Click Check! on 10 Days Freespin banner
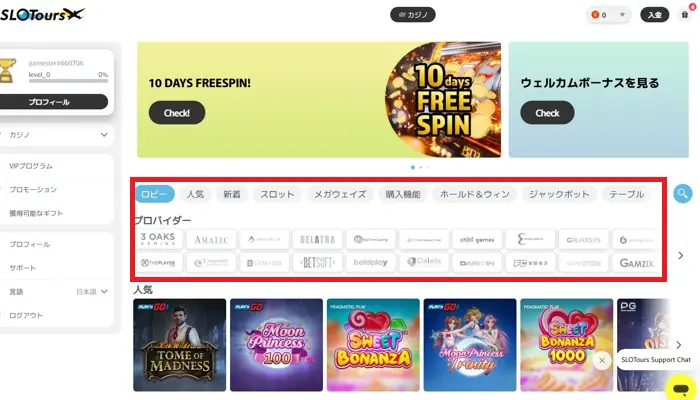The width and height of the screenshot is (700, 400). [x=177, y=112]
